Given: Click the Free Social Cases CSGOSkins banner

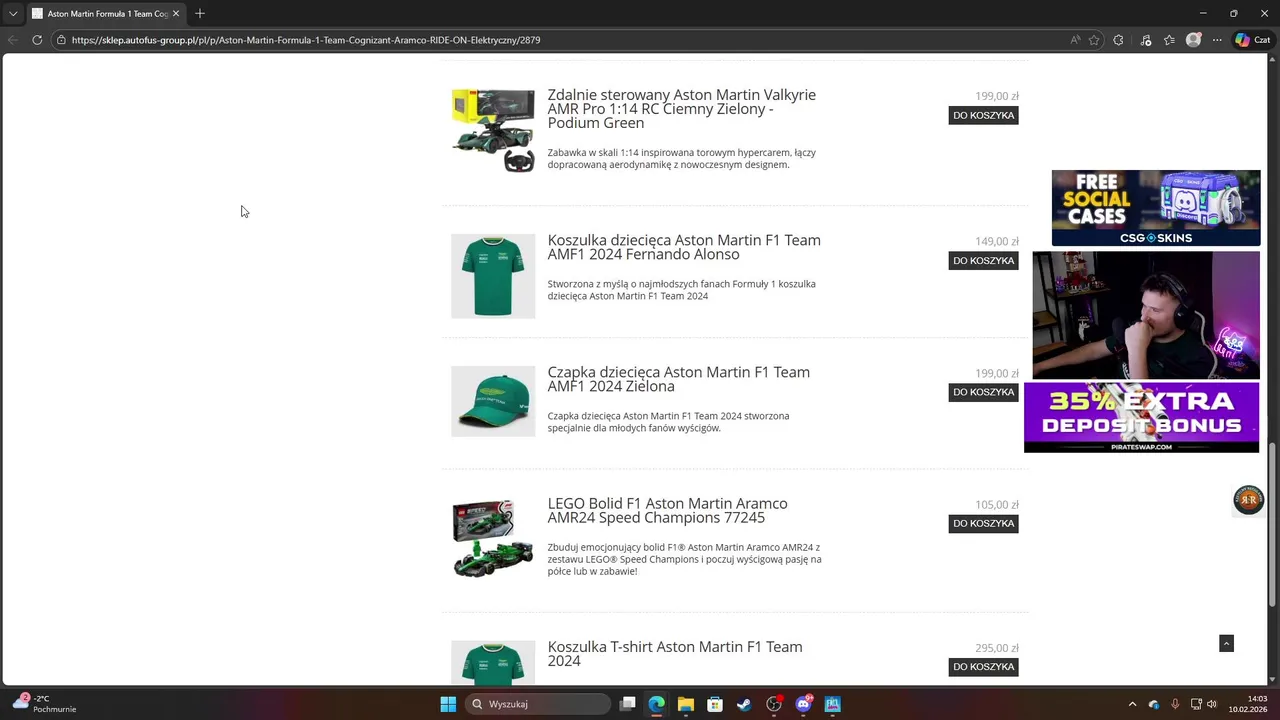Looking at the screenshot, I should 1156,208.
